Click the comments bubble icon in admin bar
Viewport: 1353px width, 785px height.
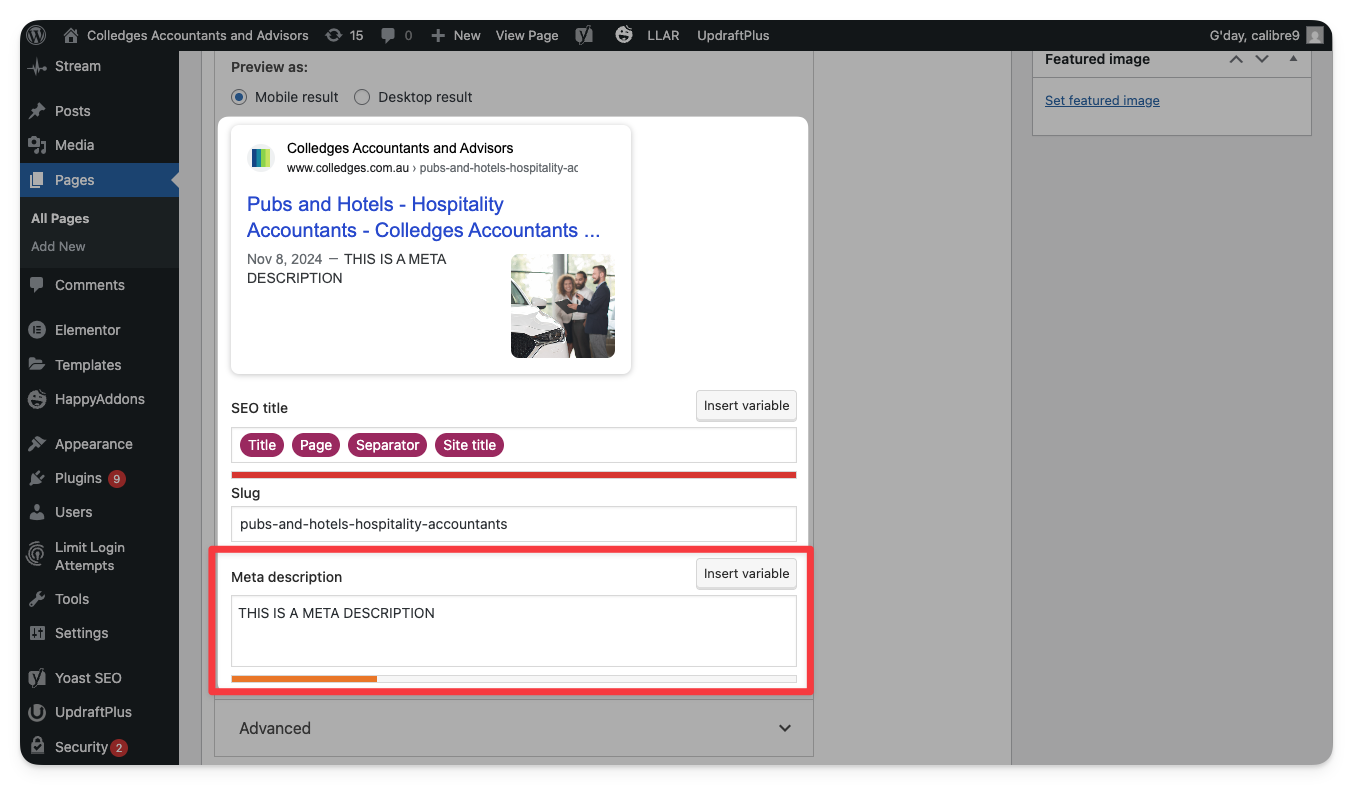[x=388, y=35]
